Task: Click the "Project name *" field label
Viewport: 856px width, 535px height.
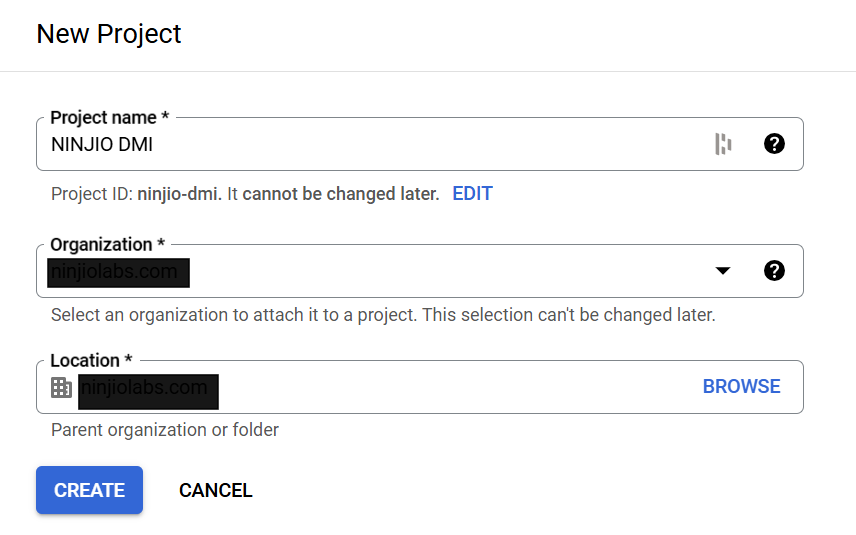Action: (109, 118)
